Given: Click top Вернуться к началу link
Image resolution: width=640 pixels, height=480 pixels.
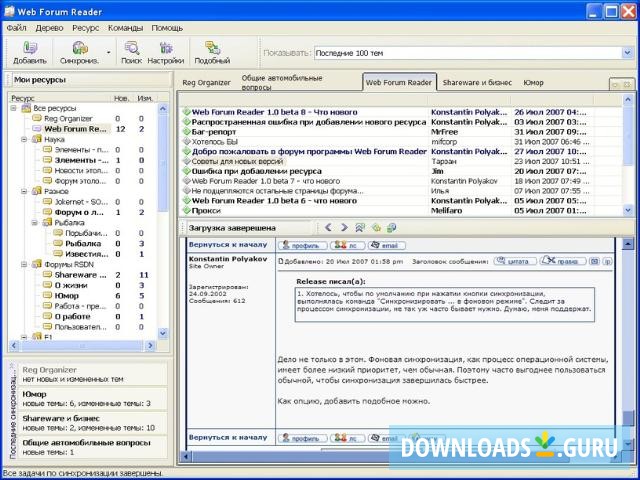Looking at the screenshot, I should pyautogui.click(x=228, y=245).
